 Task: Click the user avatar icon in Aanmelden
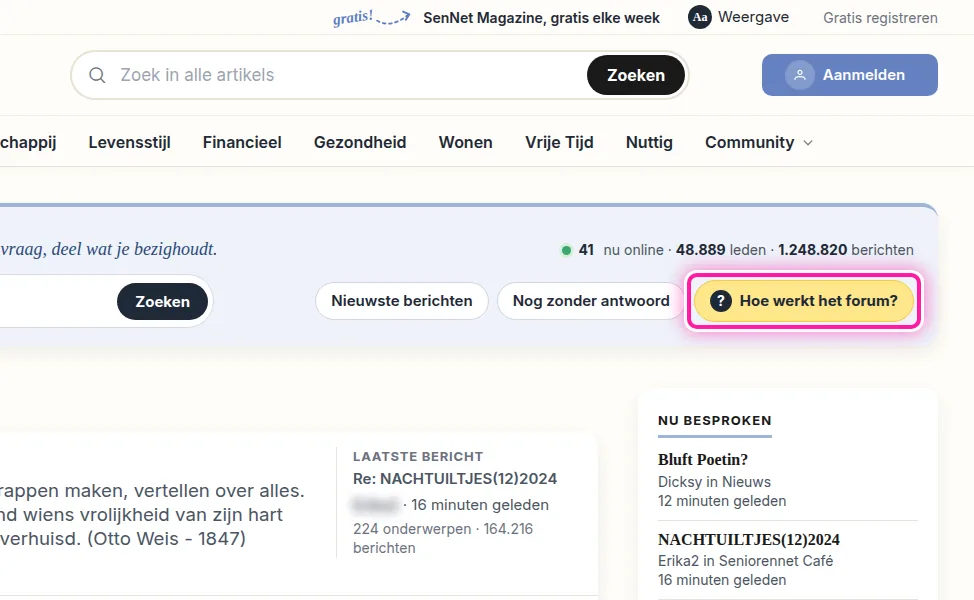(x=800, y=75)
